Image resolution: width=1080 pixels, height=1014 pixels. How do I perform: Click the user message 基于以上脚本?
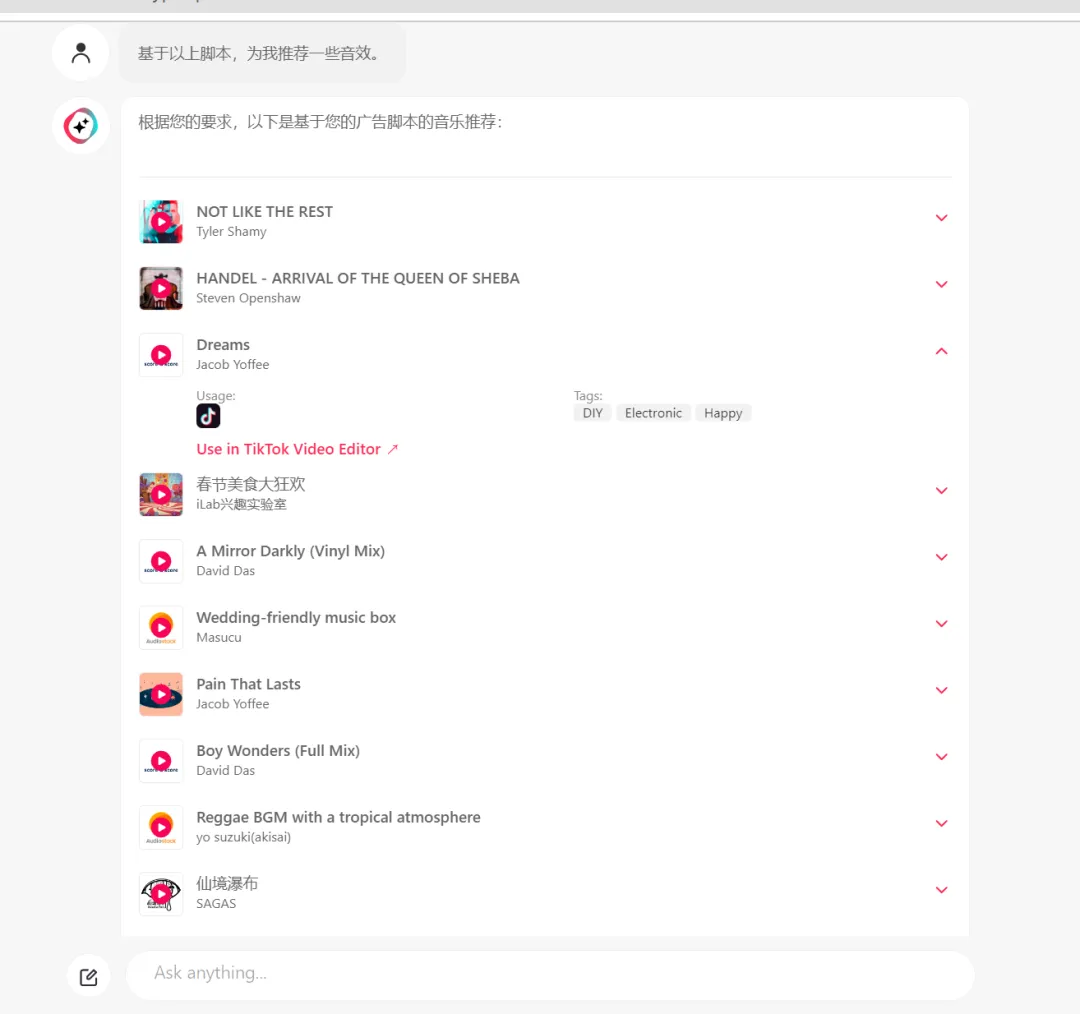259,54
